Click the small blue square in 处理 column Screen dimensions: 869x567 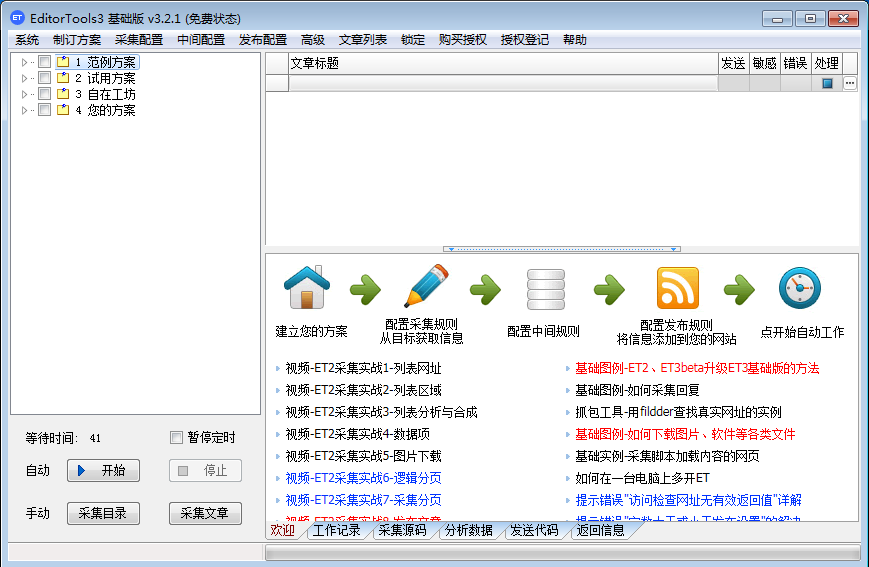click(827, 84)
